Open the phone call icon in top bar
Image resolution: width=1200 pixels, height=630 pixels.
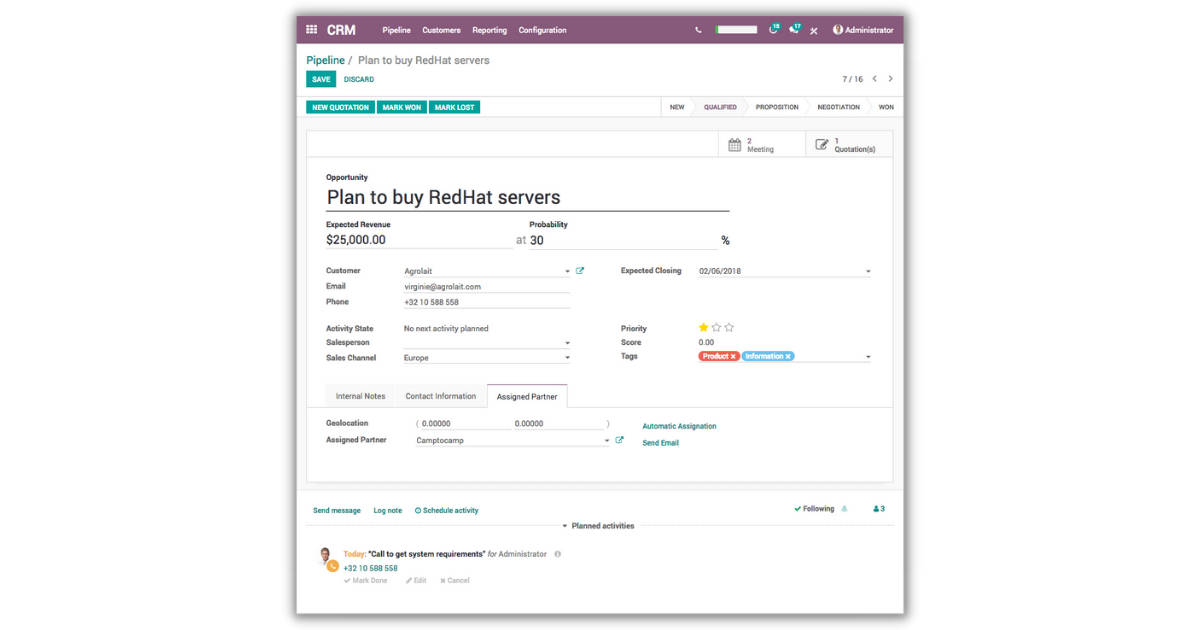pyautogui.click(x=699, y=30)
